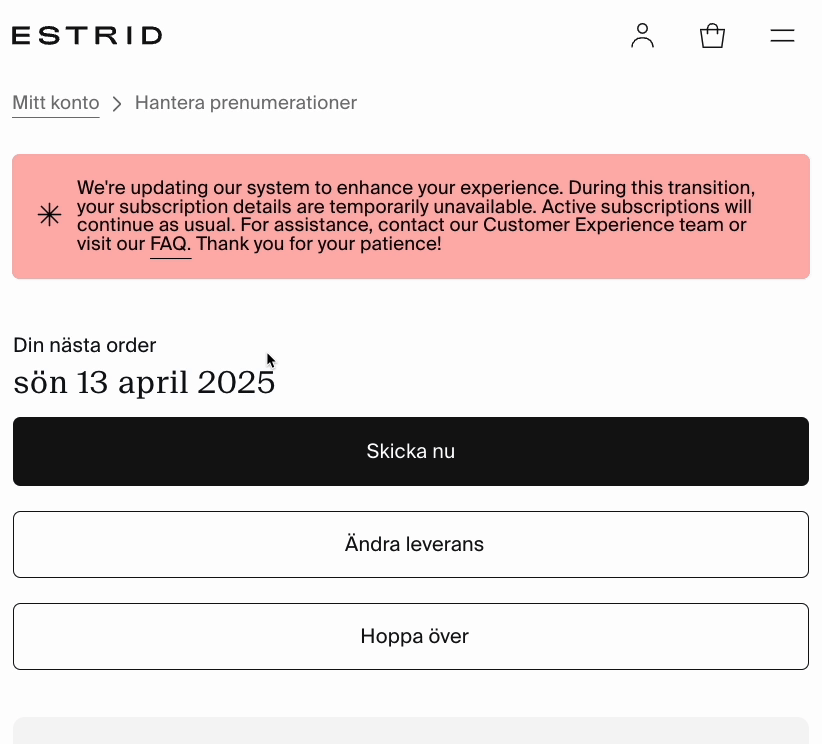Viewport: 822px width, 744px height.
Task: Click the pink system update notice
Action: 411,216
